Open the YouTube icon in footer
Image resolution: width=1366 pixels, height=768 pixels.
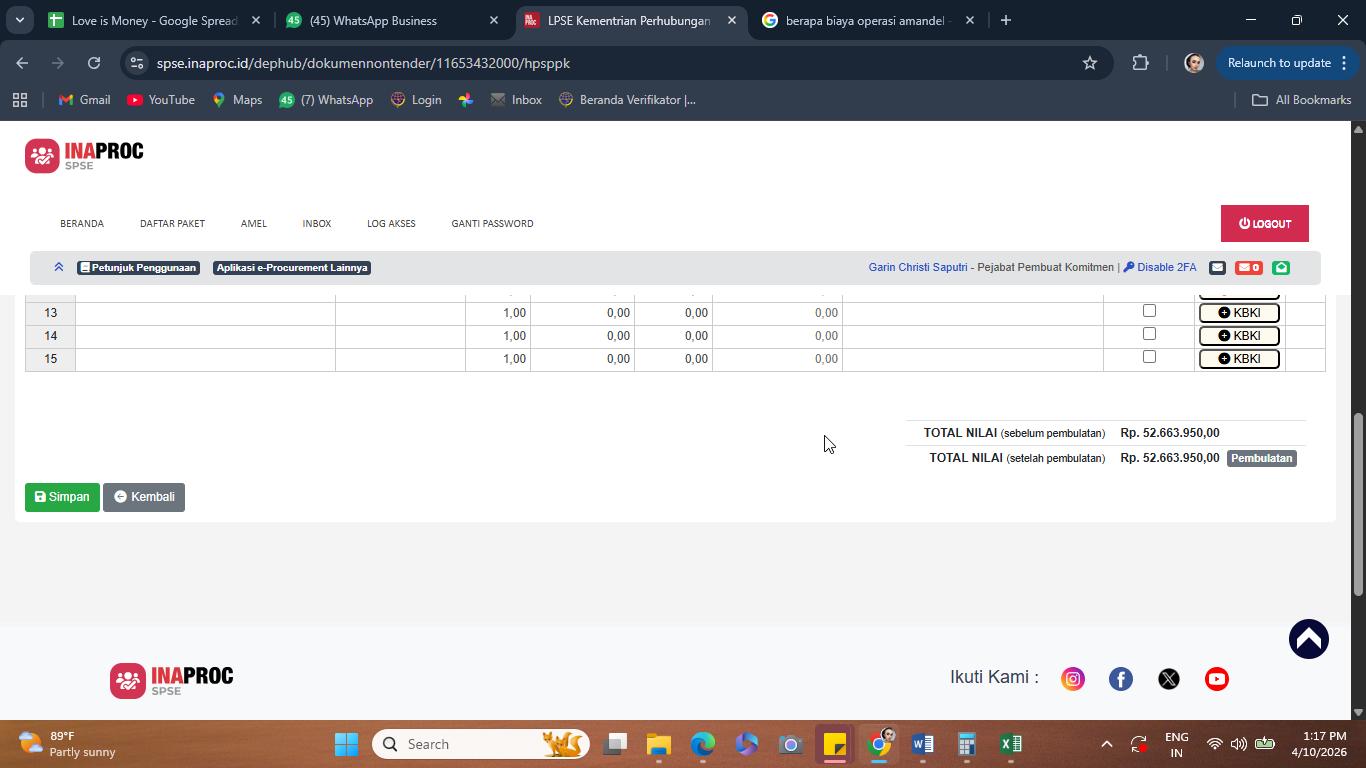coord(1217,679)
